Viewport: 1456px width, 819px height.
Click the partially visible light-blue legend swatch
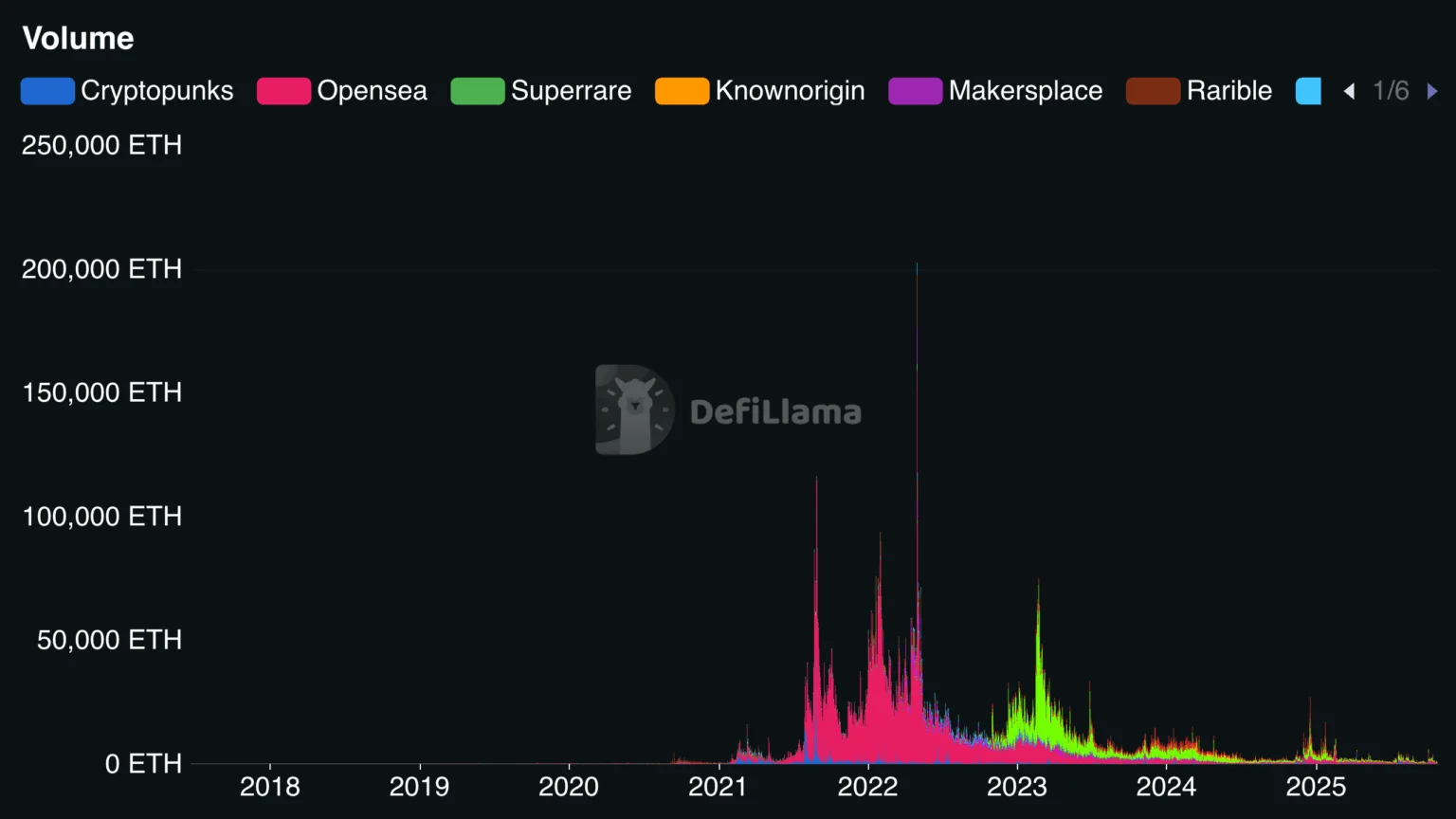tap(1308, 91)
